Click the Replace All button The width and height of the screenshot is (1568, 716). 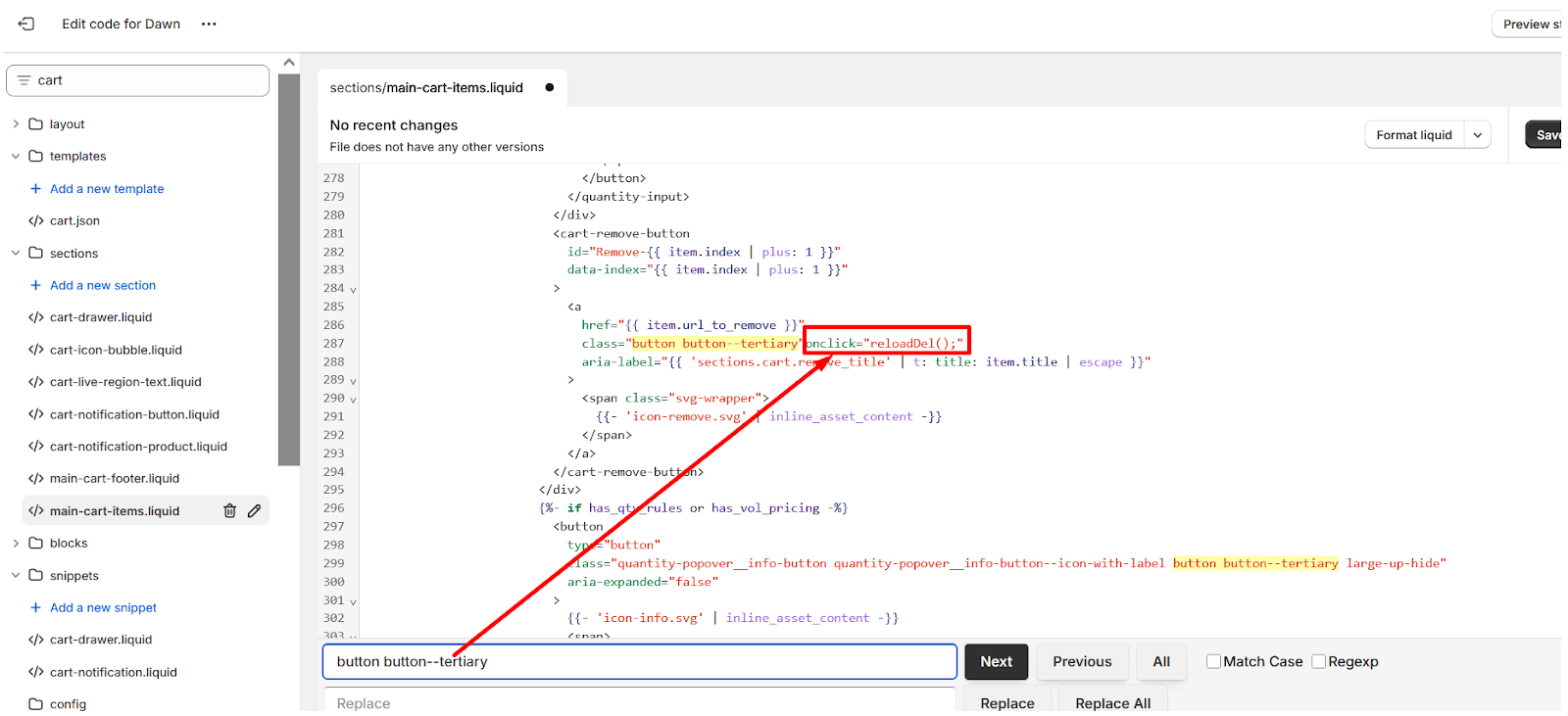(x=1112, y=701)
